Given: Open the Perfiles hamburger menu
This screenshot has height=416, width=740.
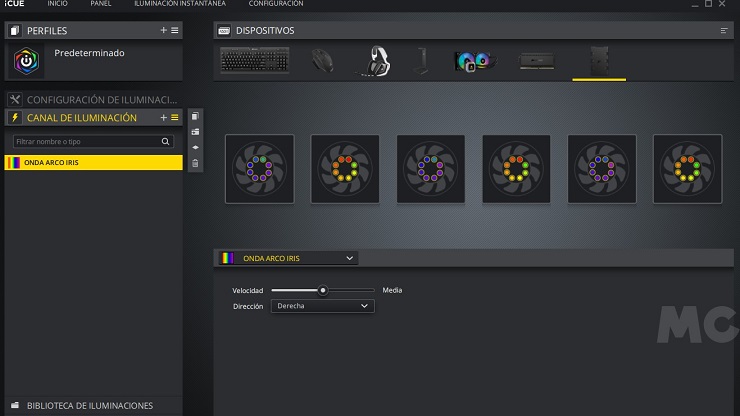Looking at the screenshot, I should pos(175,31).
